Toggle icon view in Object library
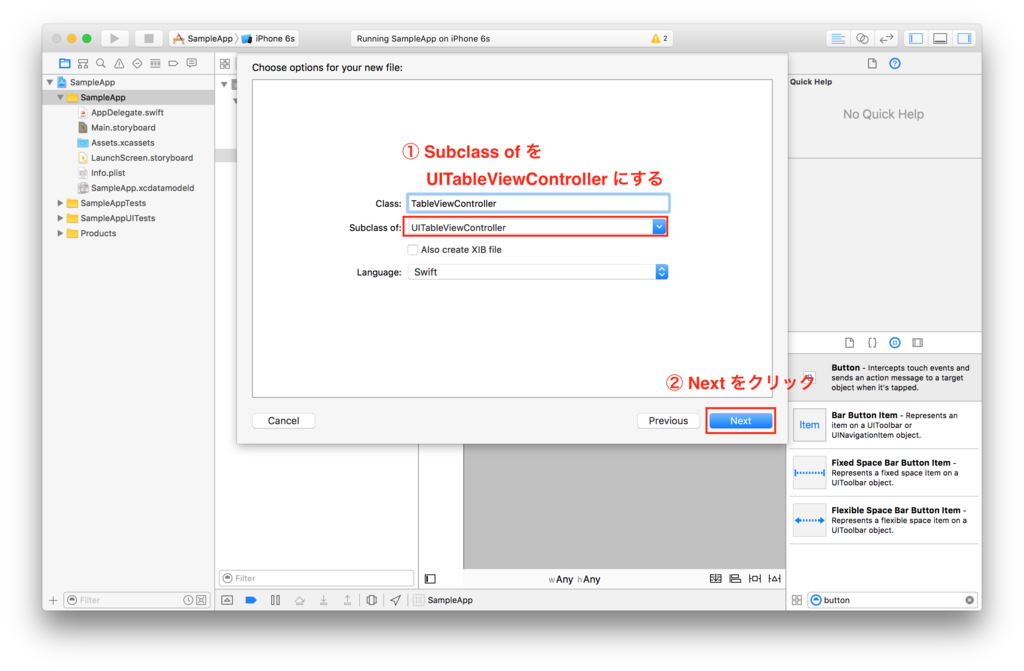 pyautogui.click(x=797, y=600)
